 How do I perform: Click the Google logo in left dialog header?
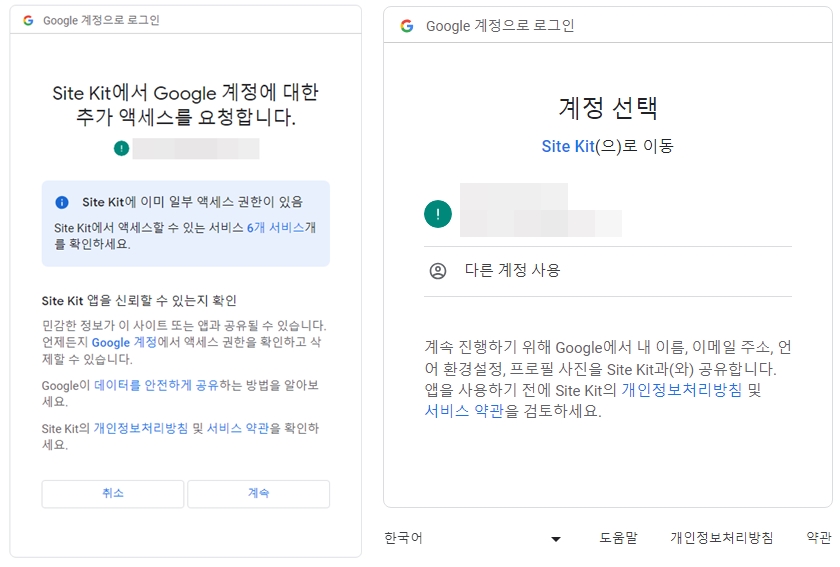click(28, 20)
